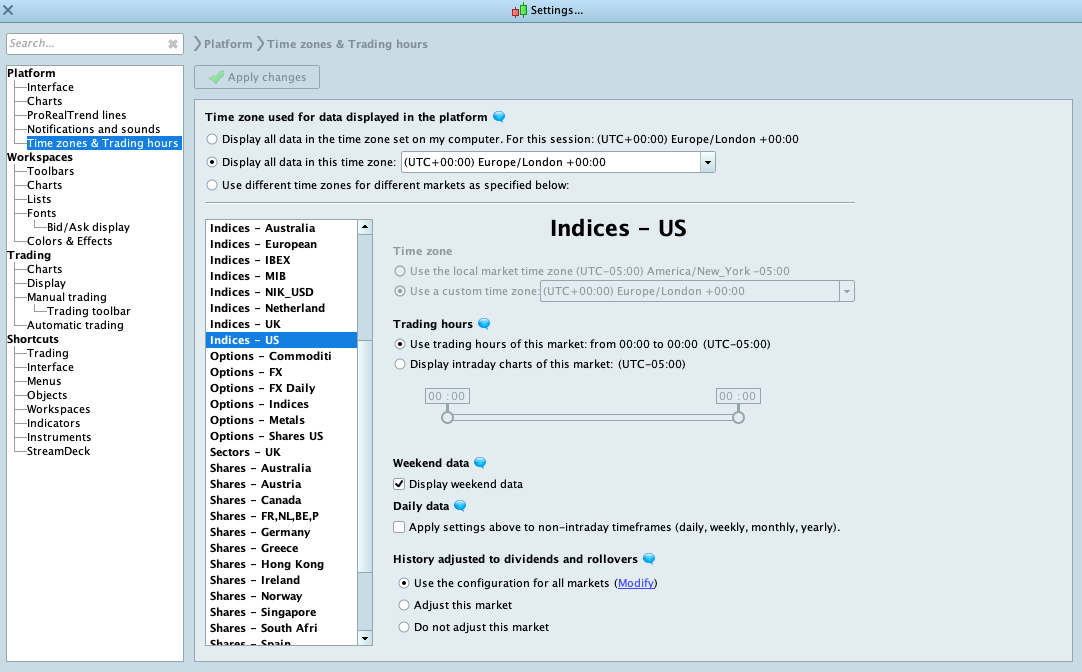The width and height of the screenshot is (1082, 672).
Task: Select Shares – Canada in market list
Action: point(282,500)
